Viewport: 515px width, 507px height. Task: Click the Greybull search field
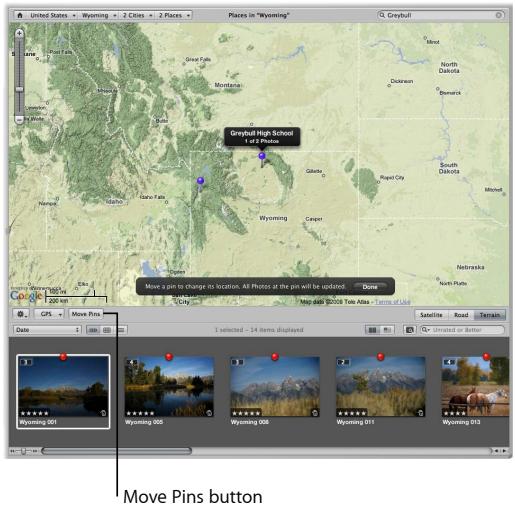tap(440, 15)
